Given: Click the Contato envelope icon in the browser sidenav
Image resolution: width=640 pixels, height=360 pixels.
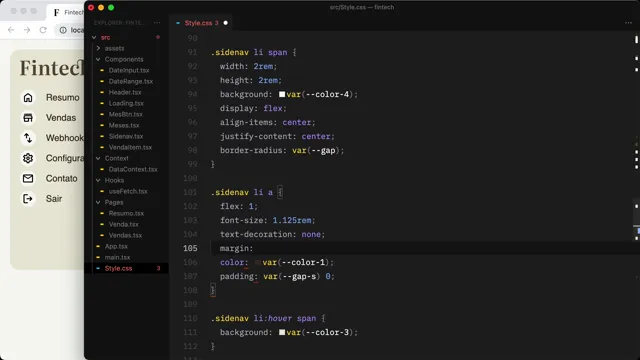Looking at the screenshot, I should click(28, 178).
